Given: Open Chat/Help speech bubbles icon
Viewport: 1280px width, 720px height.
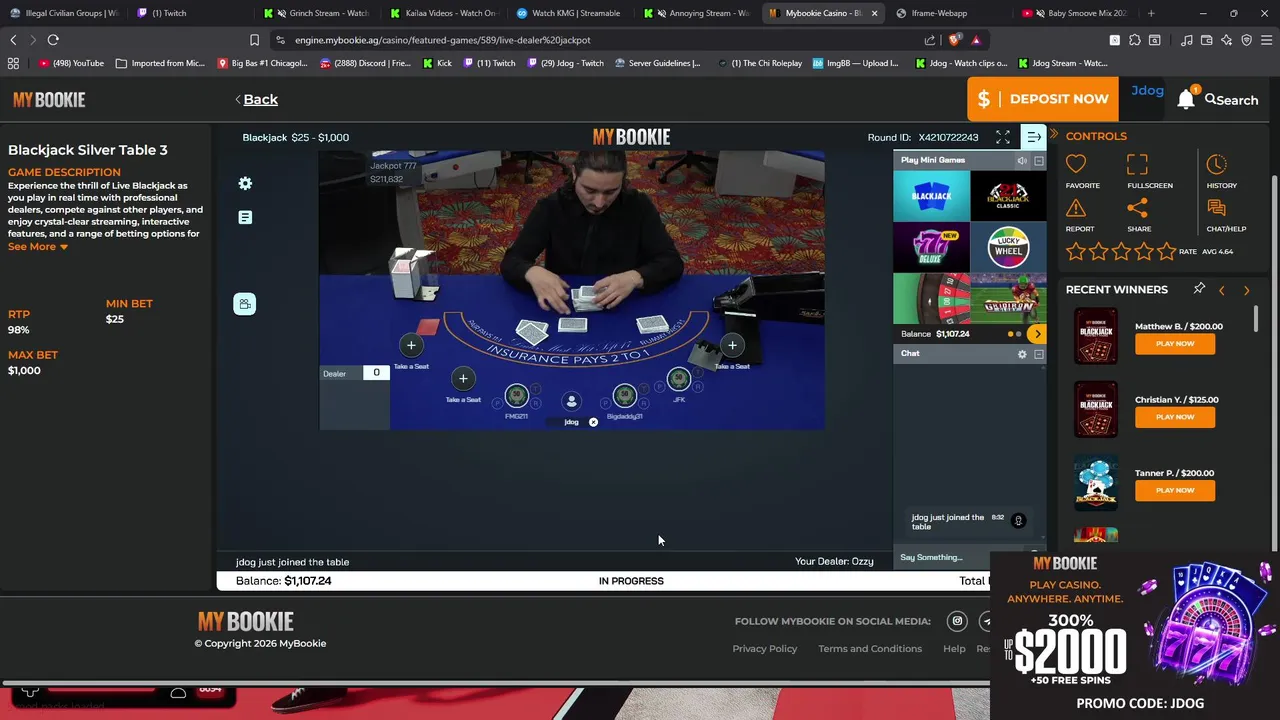Looking at the screenshot, I should tap(1216, 208).
